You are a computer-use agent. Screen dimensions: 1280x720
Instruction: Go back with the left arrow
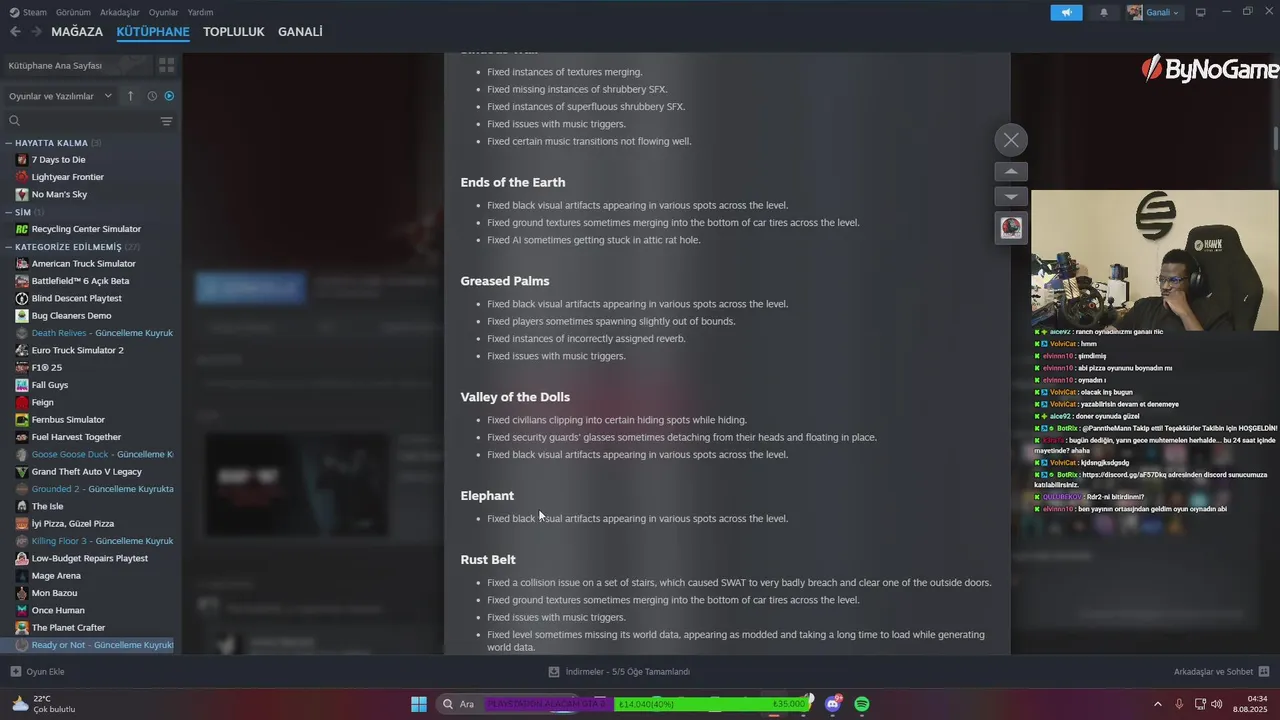click(x=15, y=32)
